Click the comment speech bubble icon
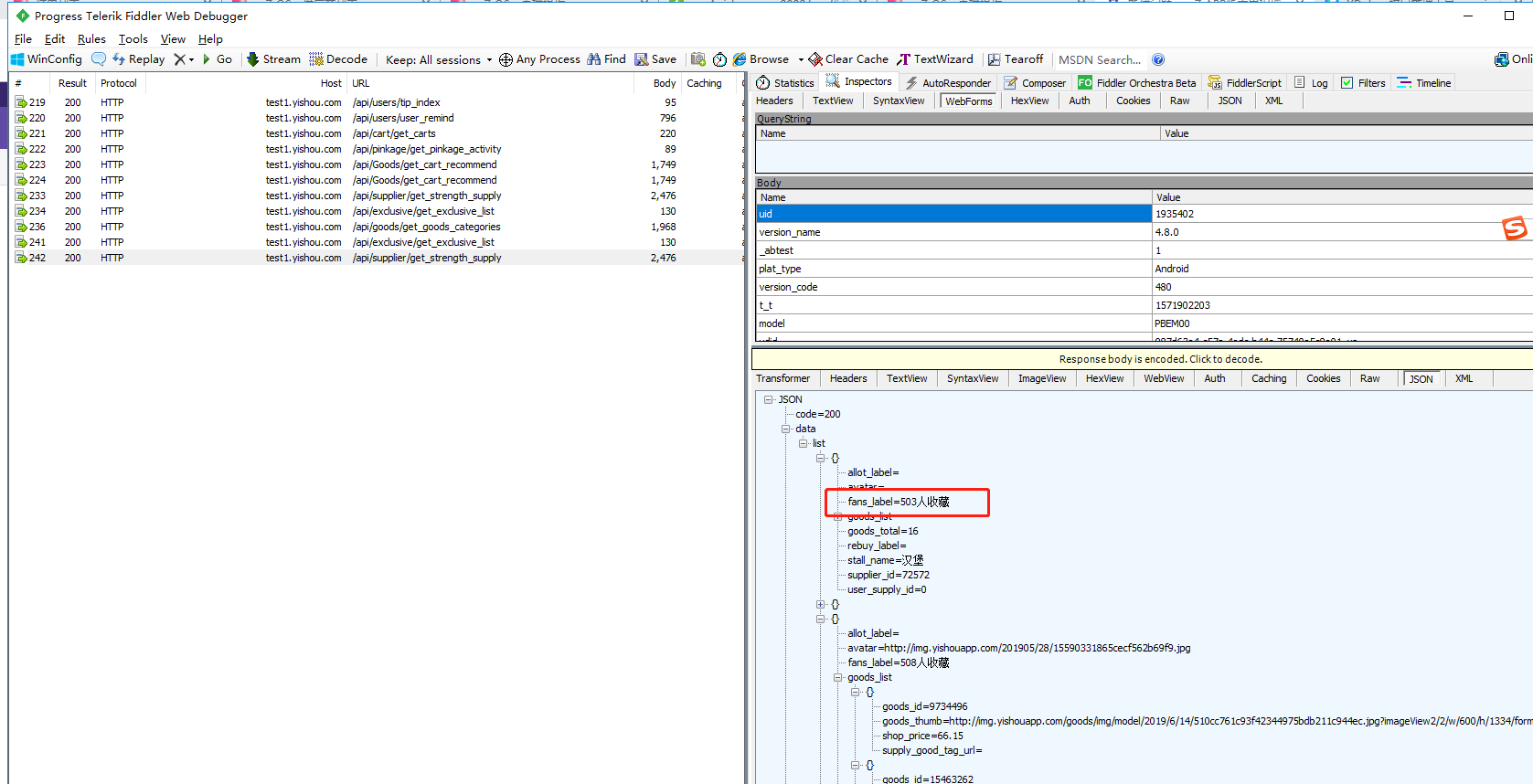1533x784 pixels. click(99, 59)
